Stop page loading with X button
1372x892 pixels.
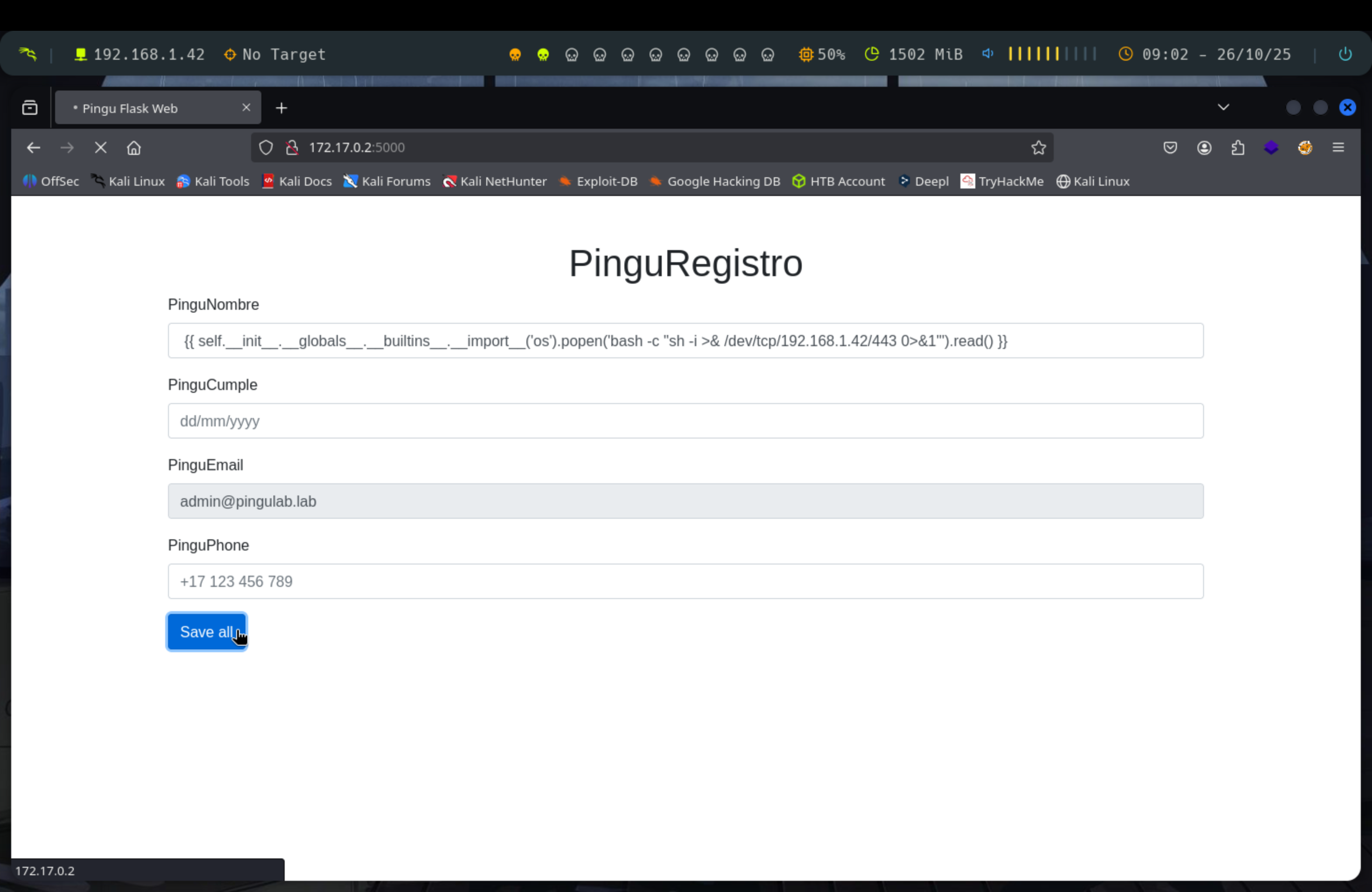pyautogui.click(x=100, y=147)
